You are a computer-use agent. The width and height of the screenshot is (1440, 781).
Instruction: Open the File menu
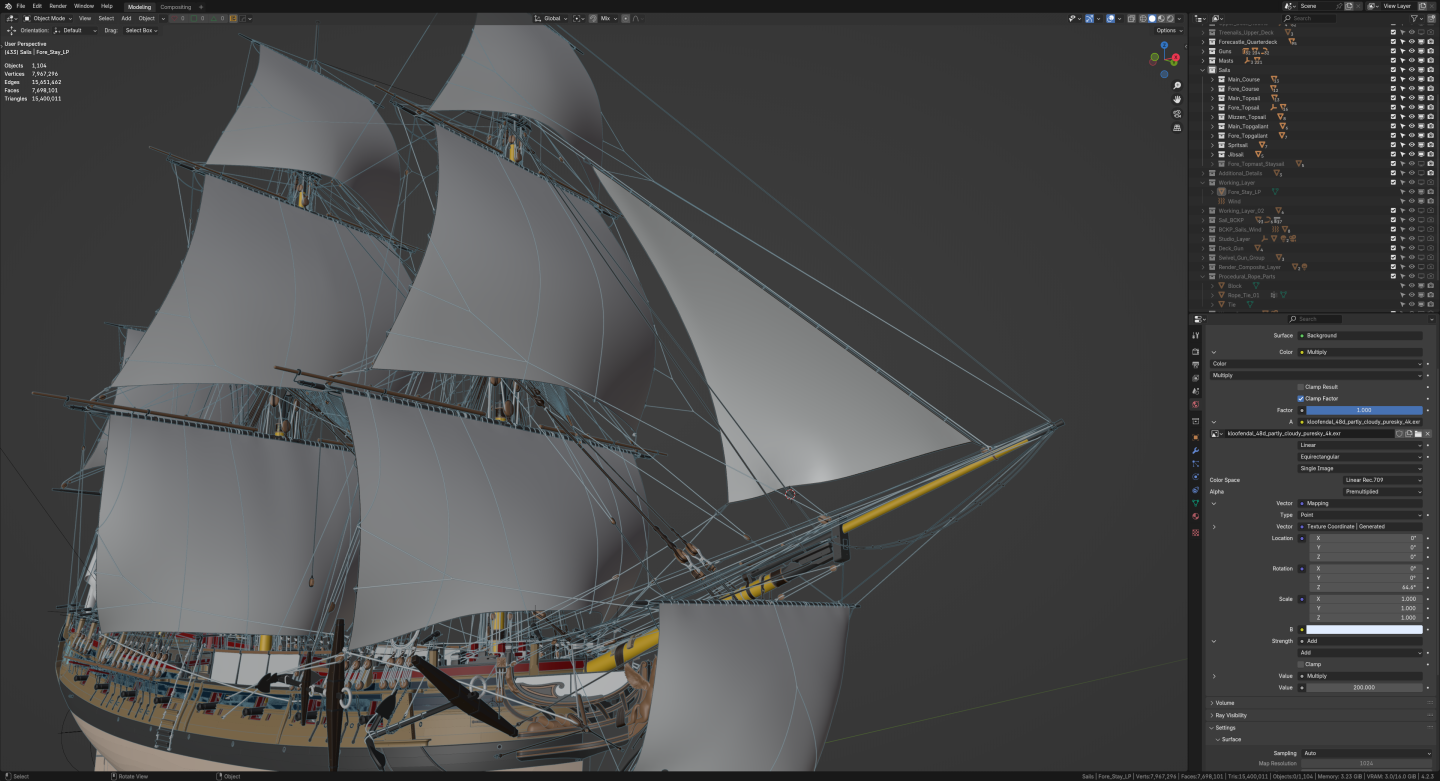[21, 6]
